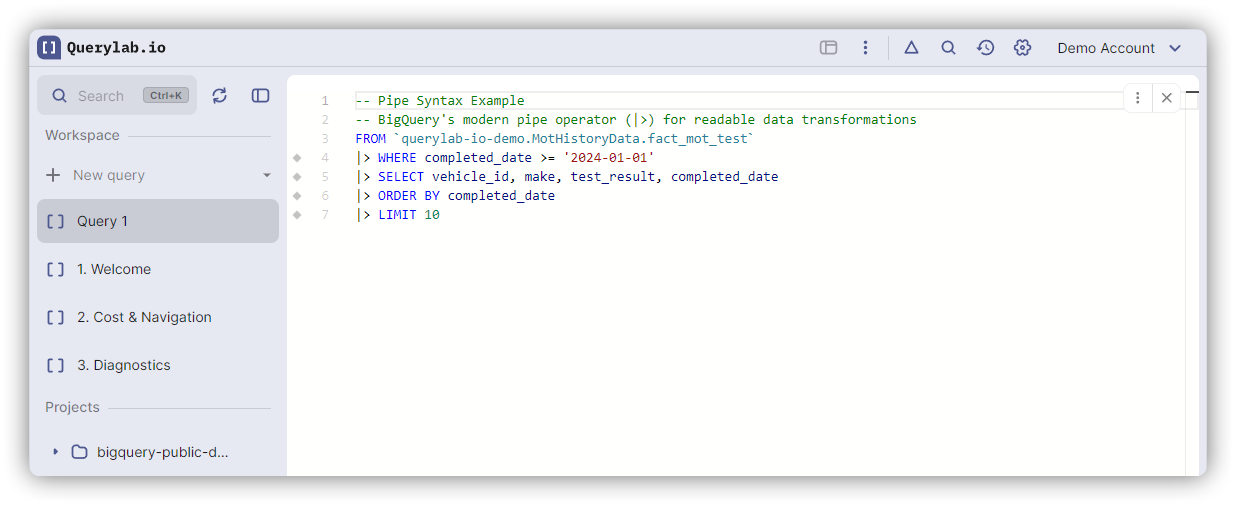Close the editor panel with X
Viewport: 1236px width, 505px height.
pos(1166,98)
